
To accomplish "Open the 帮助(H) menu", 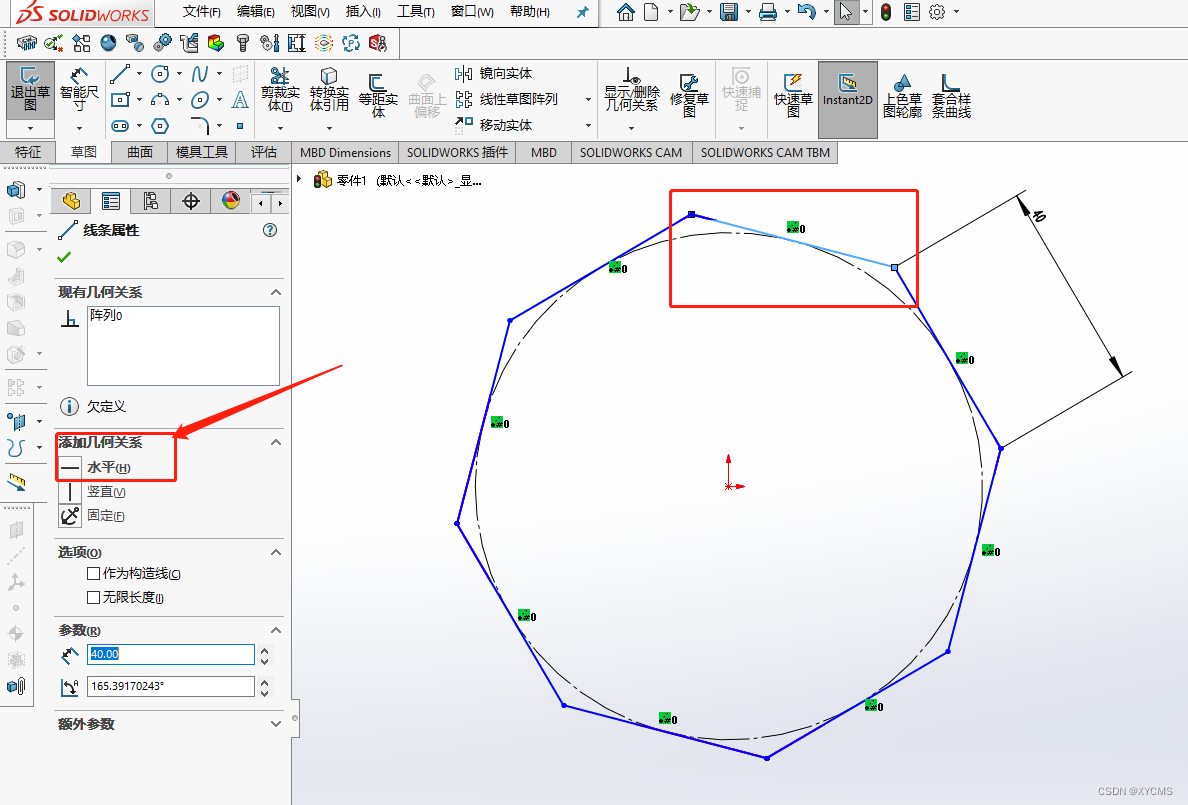I will click(530, 12).
